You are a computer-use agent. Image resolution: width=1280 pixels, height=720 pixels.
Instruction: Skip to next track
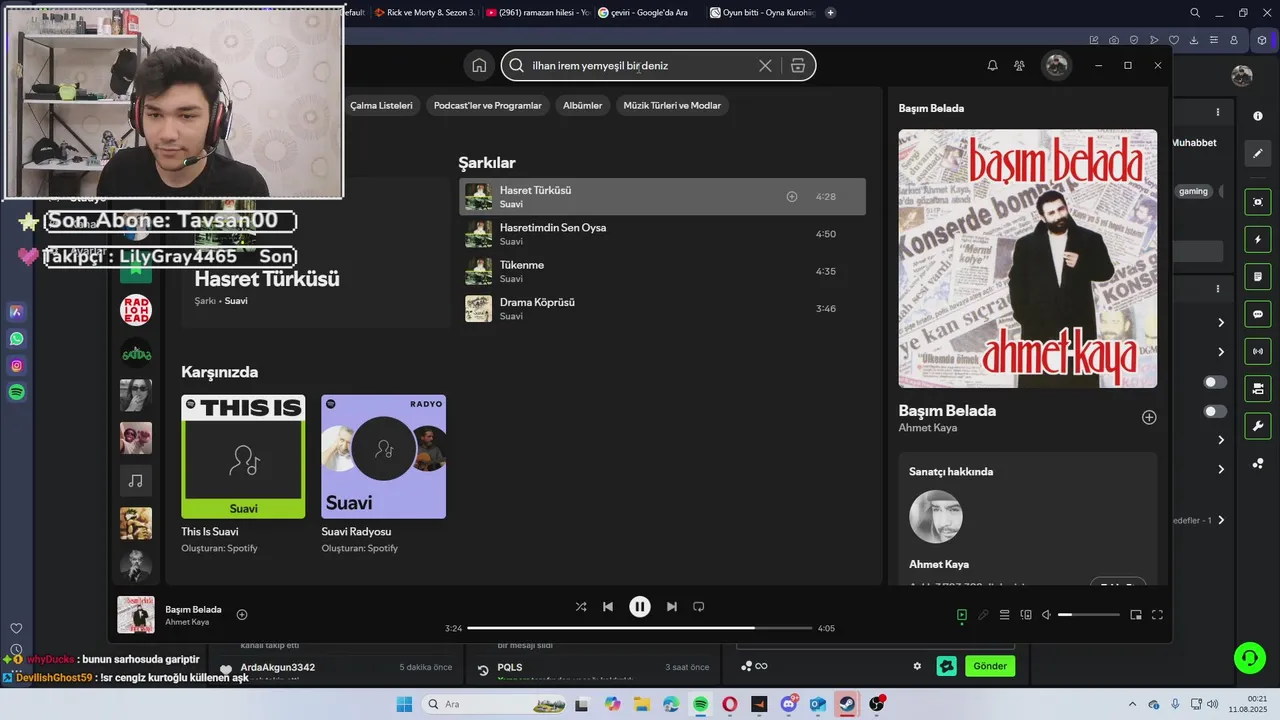[672, 607]
